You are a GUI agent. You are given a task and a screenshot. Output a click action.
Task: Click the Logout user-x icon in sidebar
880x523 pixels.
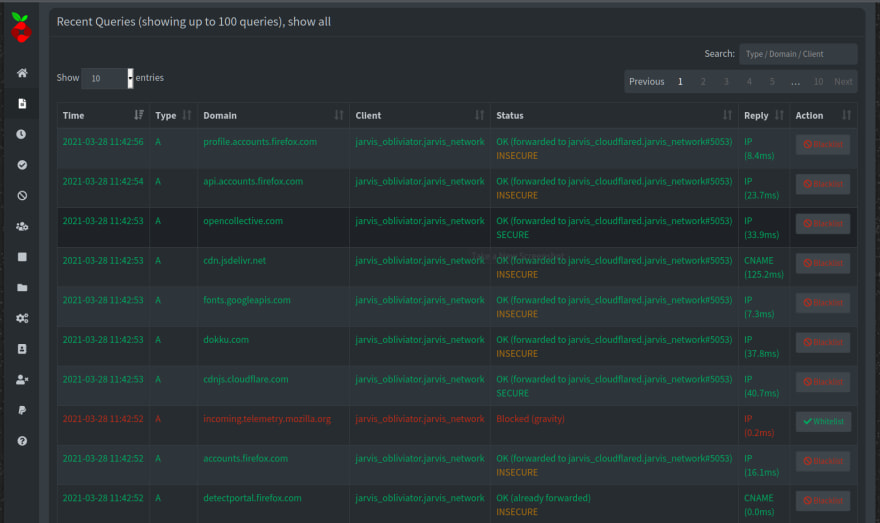(22, 380)
